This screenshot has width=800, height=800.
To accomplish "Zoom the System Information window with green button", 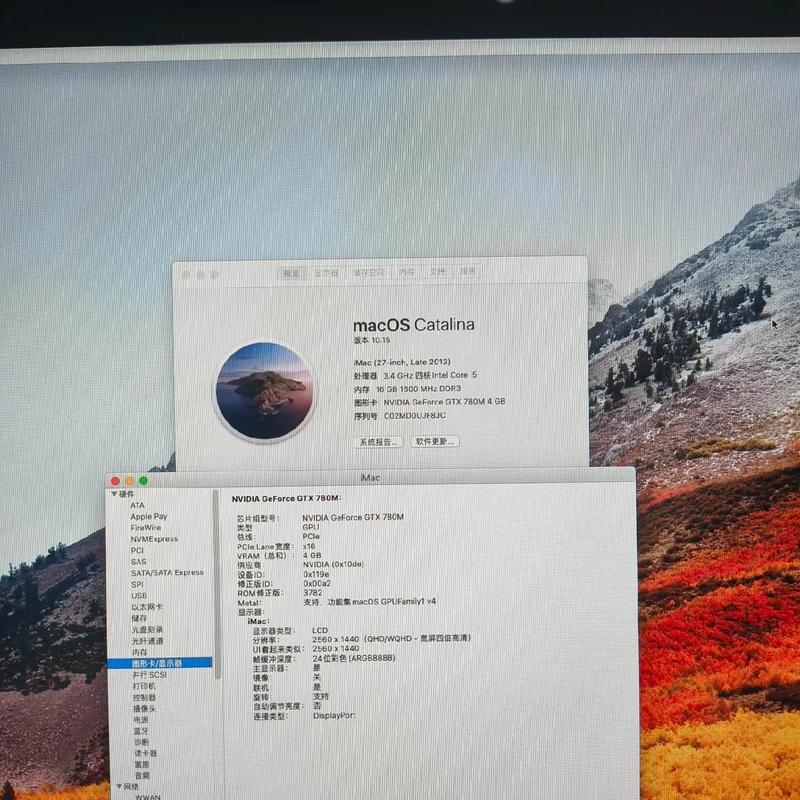I will pyautogui.click(x=143, y=481).
